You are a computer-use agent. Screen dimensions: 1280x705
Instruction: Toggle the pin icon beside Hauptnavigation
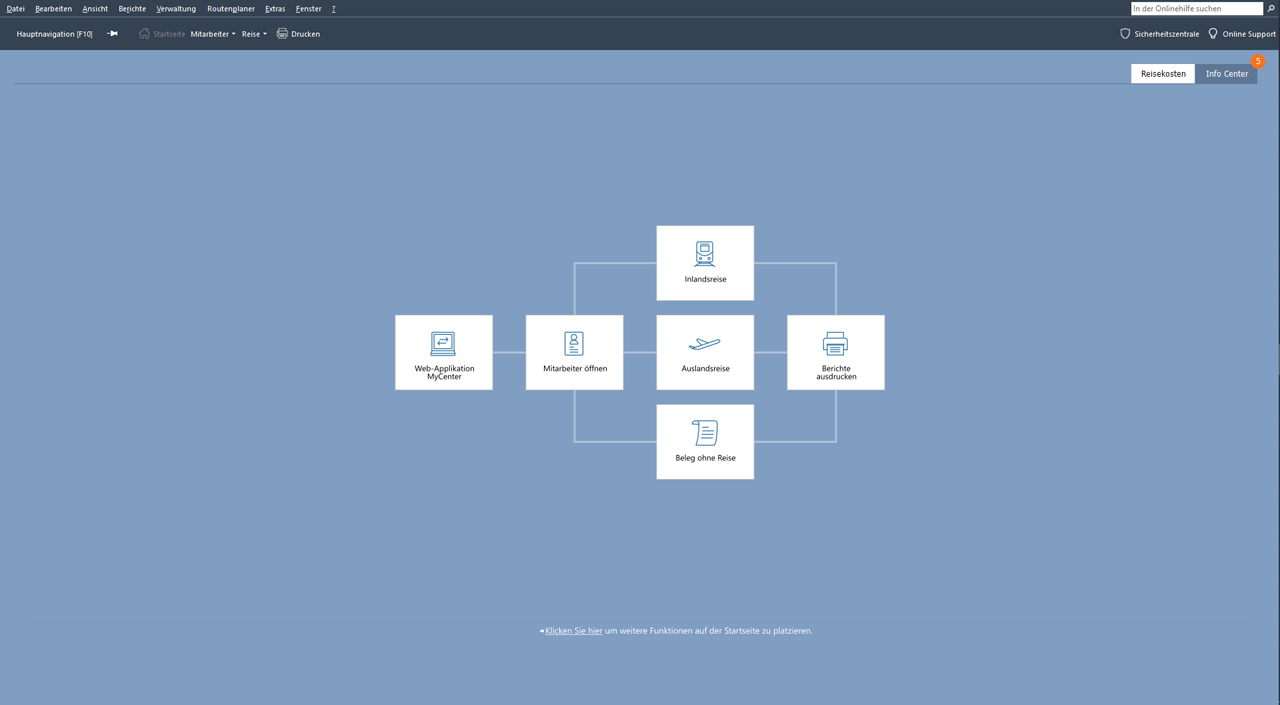pyautogui.click(x=113, y=34)
